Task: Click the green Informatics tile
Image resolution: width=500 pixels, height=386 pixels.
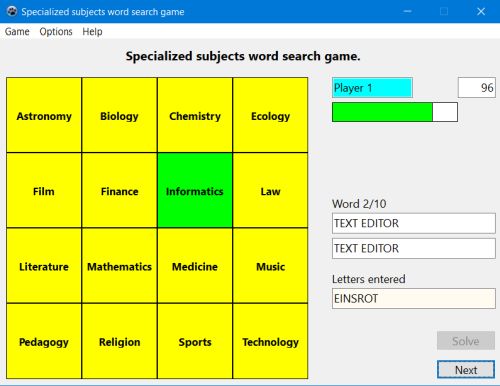Action: point(195,191)
